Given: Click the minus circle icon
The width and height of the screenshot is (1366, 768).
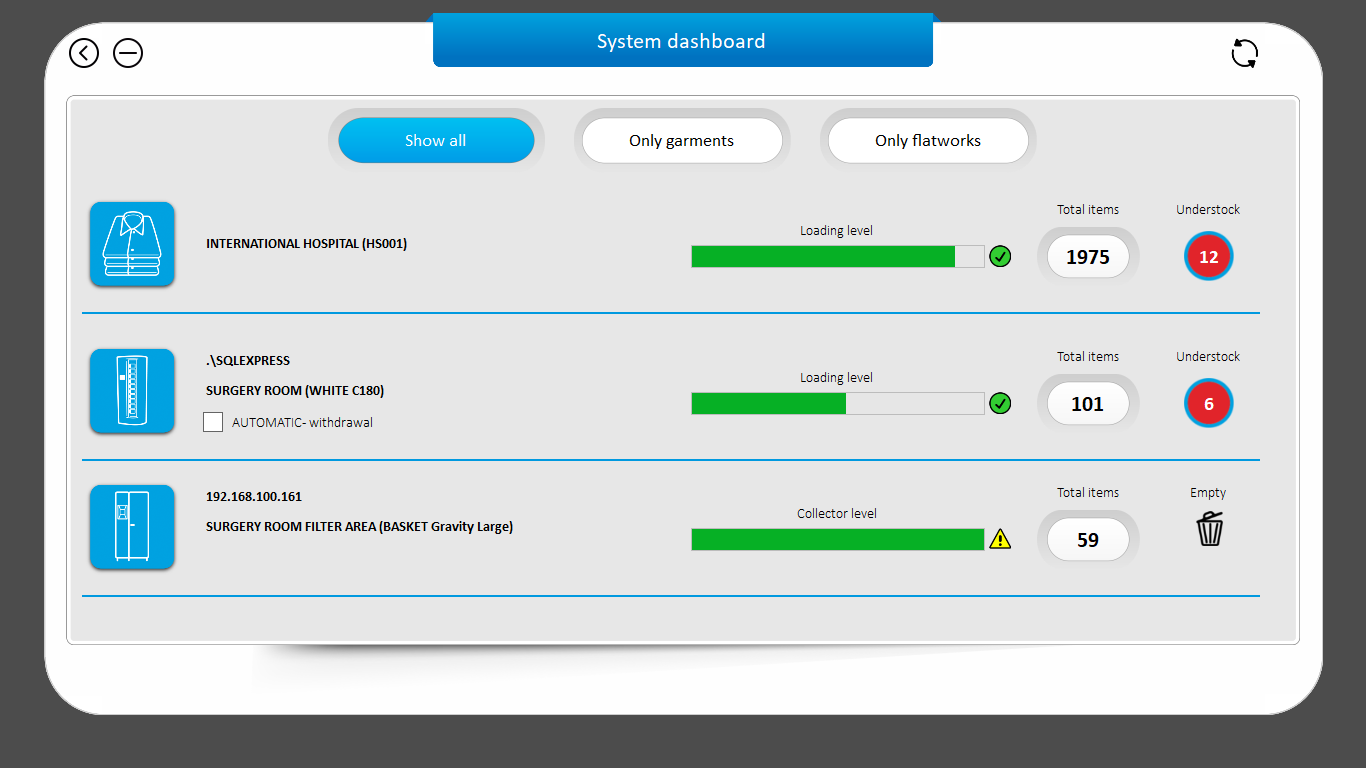Looking at the screenshot, I should [128, 53].
